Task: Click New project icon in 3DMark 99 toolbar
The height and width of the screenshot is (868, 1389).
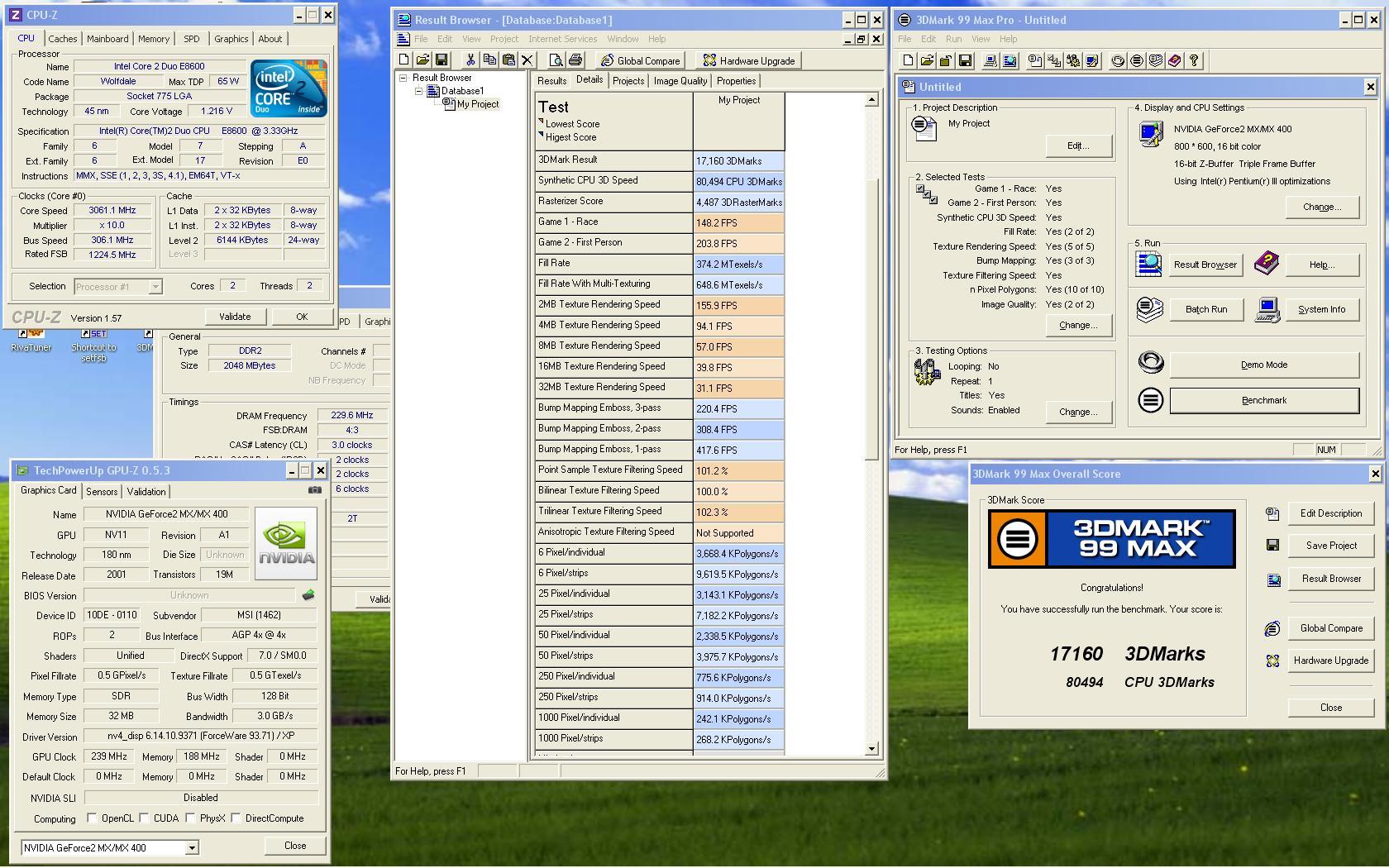Action: coord(908,60)
